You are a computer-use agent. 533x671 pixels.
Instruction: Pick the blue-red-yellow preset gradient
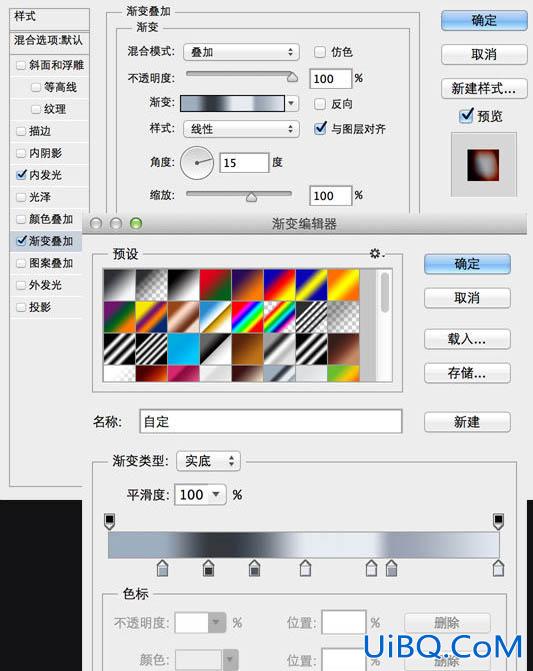280,285
